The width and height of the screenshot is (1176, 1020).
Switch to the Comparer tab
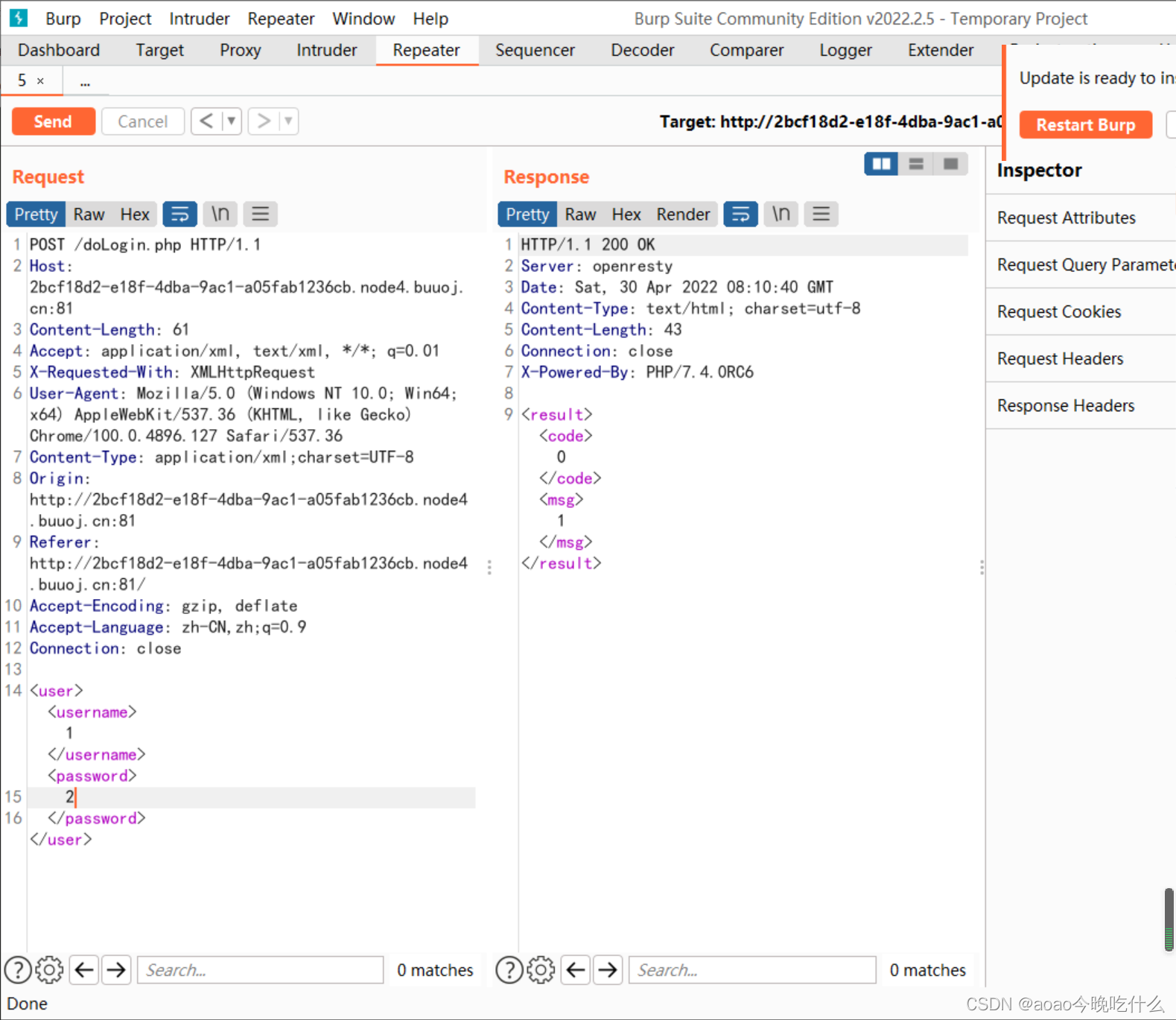coord(746,50)
